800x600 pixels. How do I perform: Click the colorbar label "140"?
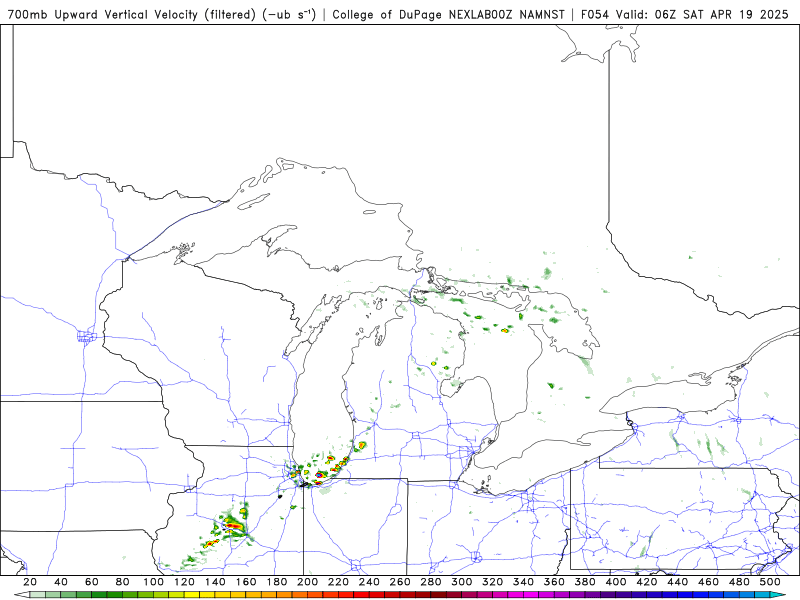click(215, 582)
